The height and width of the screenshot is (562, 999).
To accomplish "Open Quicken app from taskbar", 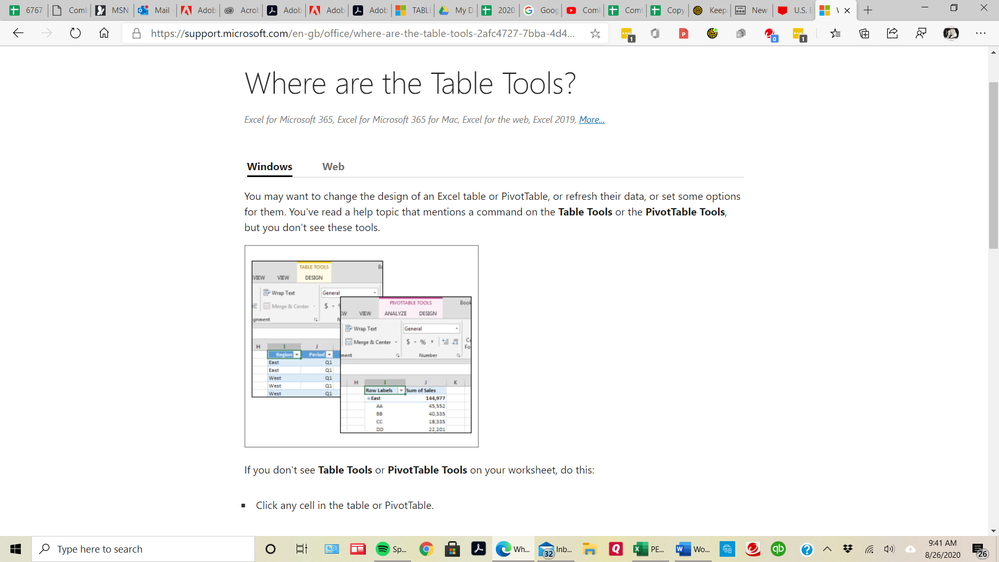I will coord(615,549).
